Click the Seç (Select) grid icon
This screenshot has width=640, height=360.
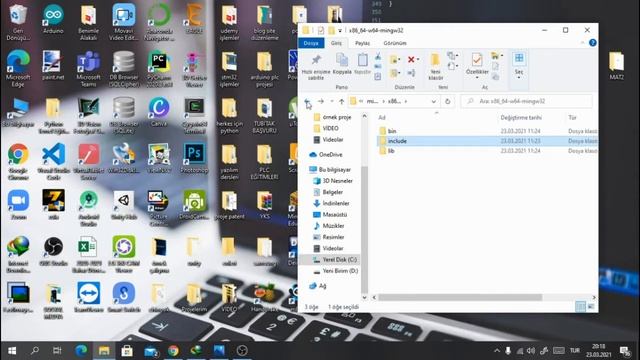click(519, 58)
